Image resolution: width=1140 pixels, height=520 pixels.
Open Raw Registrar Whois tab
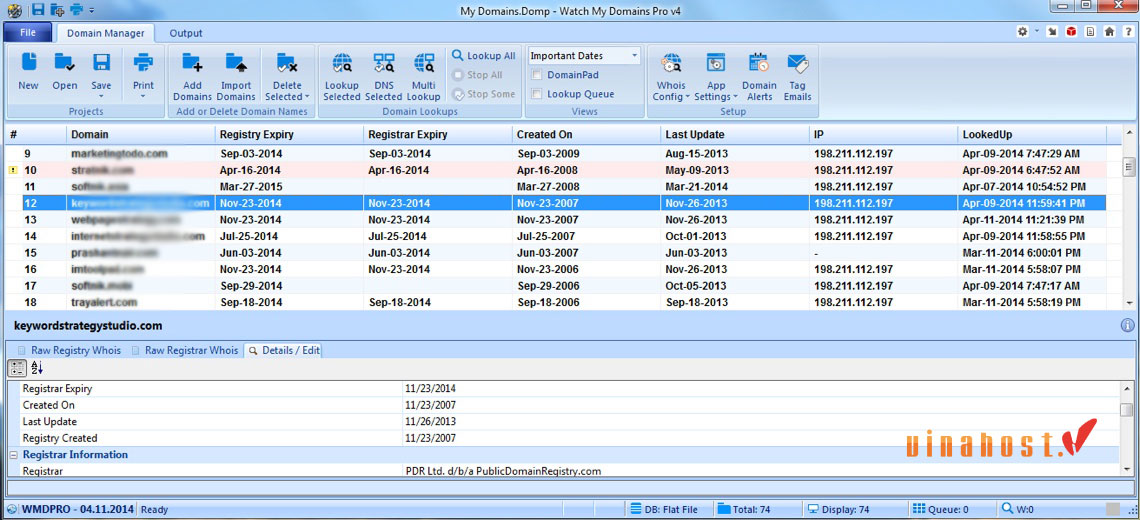point(185,350)
